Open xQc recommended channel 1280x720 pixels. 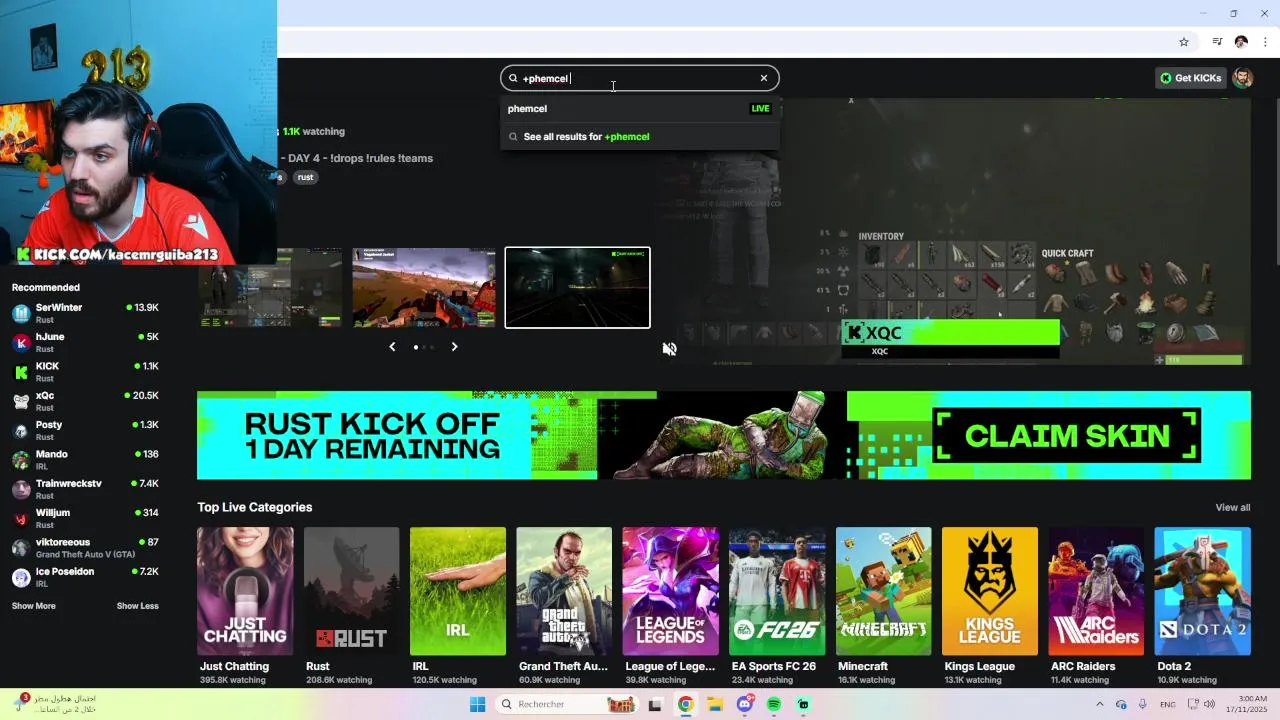(x=85, y=401)
